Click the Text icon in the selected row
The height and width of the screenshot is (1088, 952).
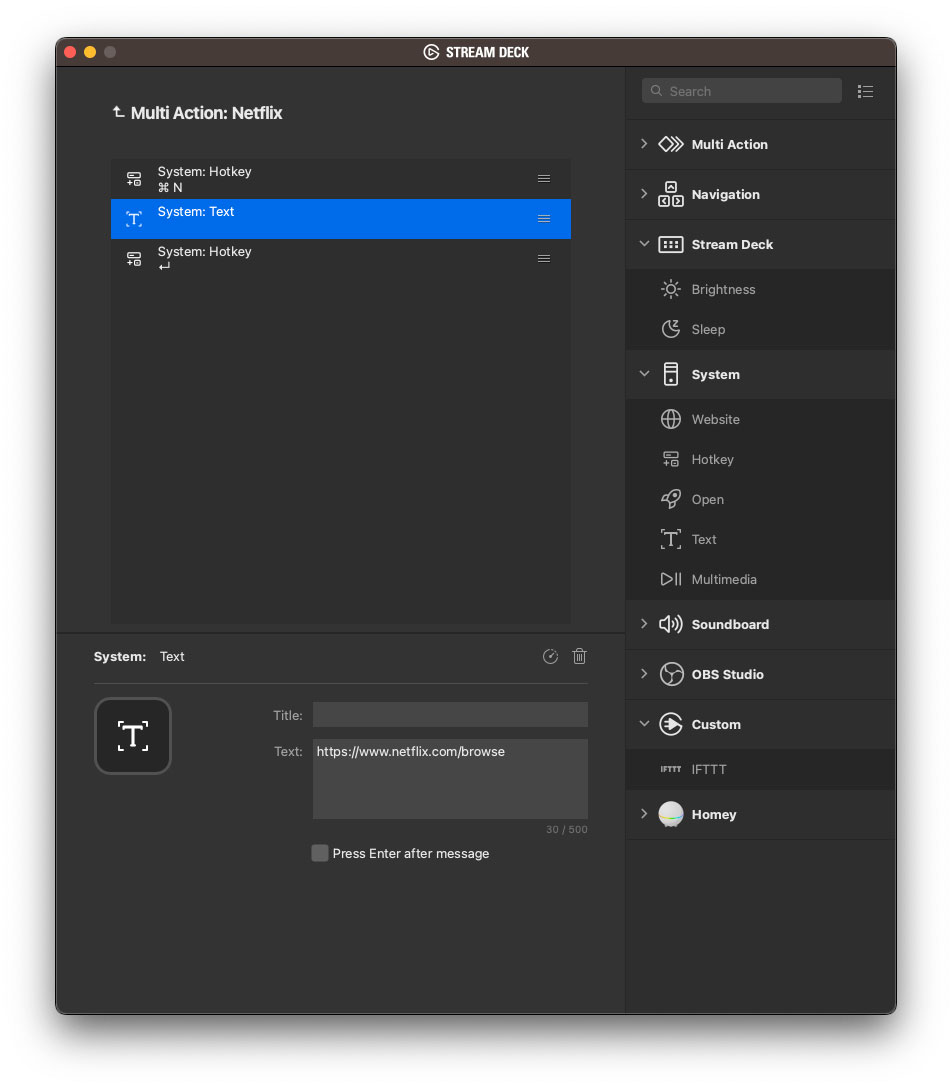pos(134,219)
